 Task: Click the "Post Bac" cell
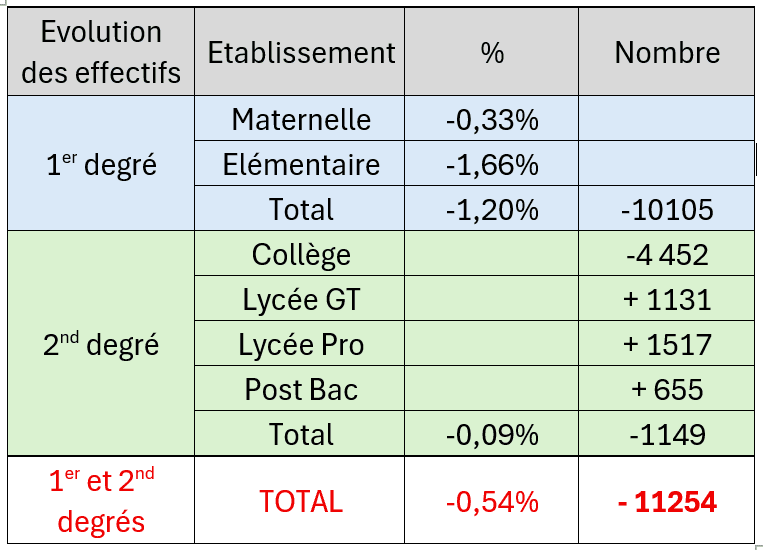pyautogui.click(x=301, y=389)
